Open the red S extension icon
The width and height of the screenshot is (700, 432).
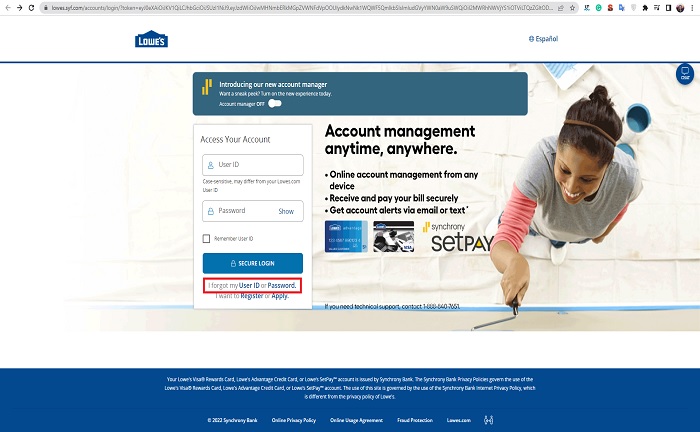coord(610,8)
